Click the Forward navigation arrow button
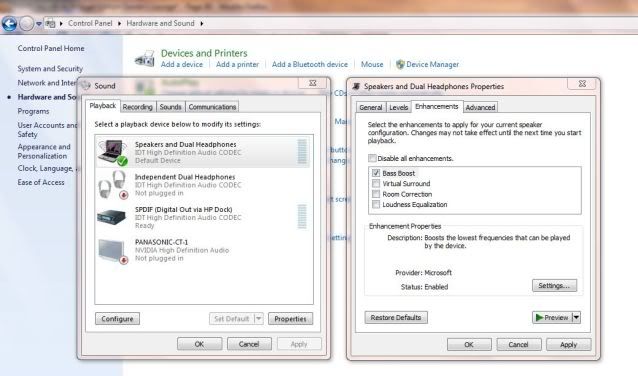This screenshot has height=376, width=638. (26, 24)
